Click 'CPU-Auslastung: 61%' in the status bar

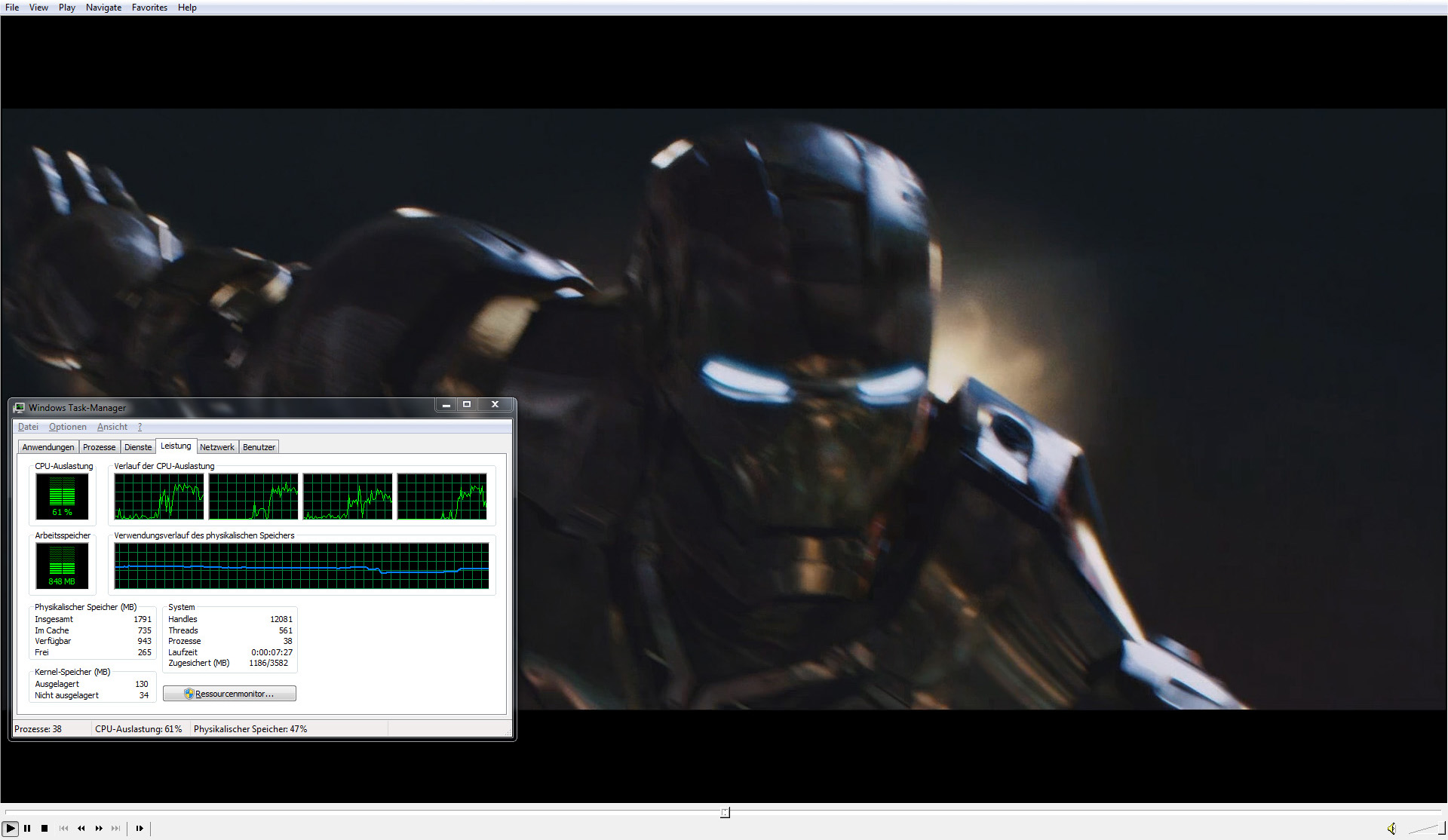tap(139, 729)
